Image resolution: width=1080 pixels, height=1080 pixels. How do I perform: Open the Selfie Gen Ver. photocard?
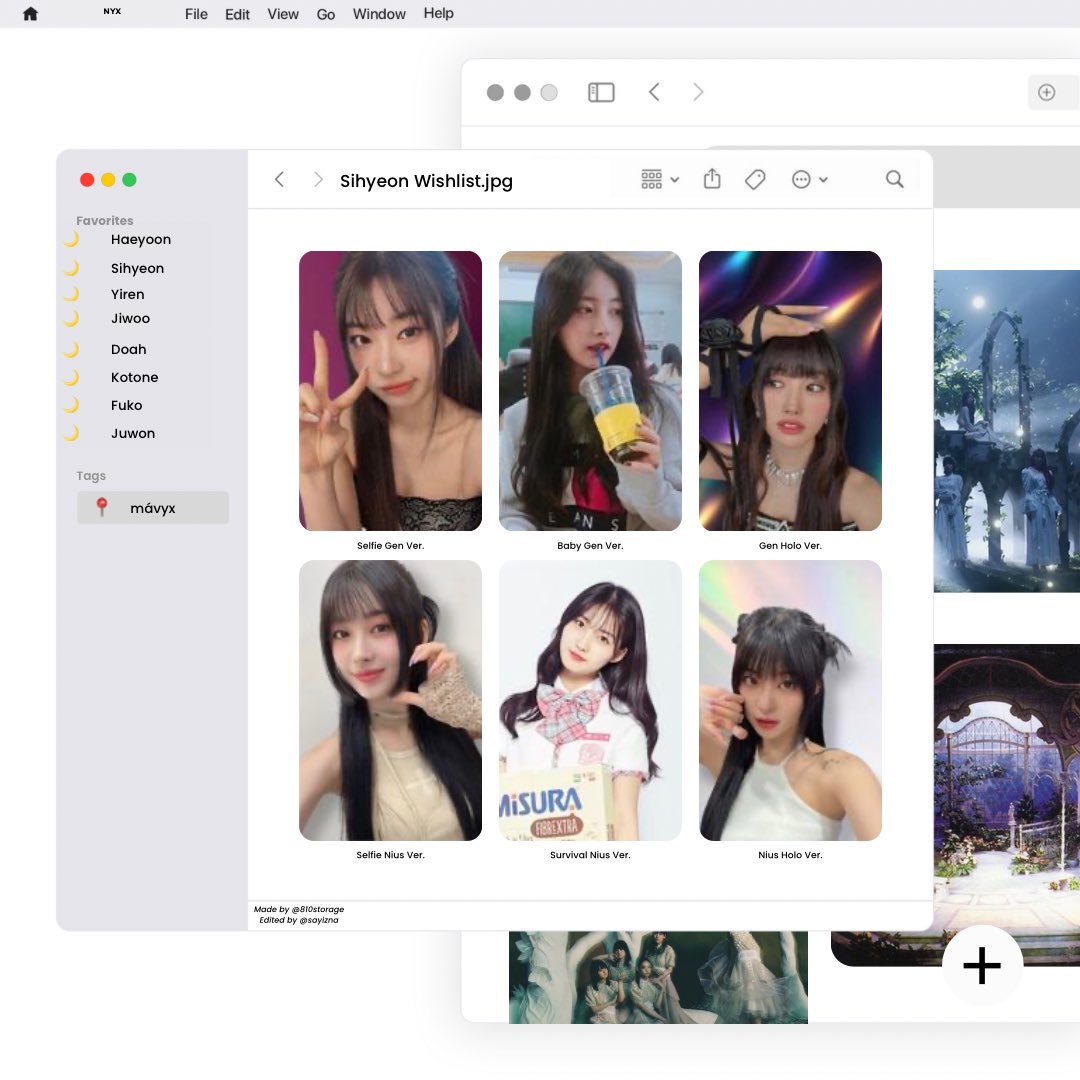pos(391,391)
